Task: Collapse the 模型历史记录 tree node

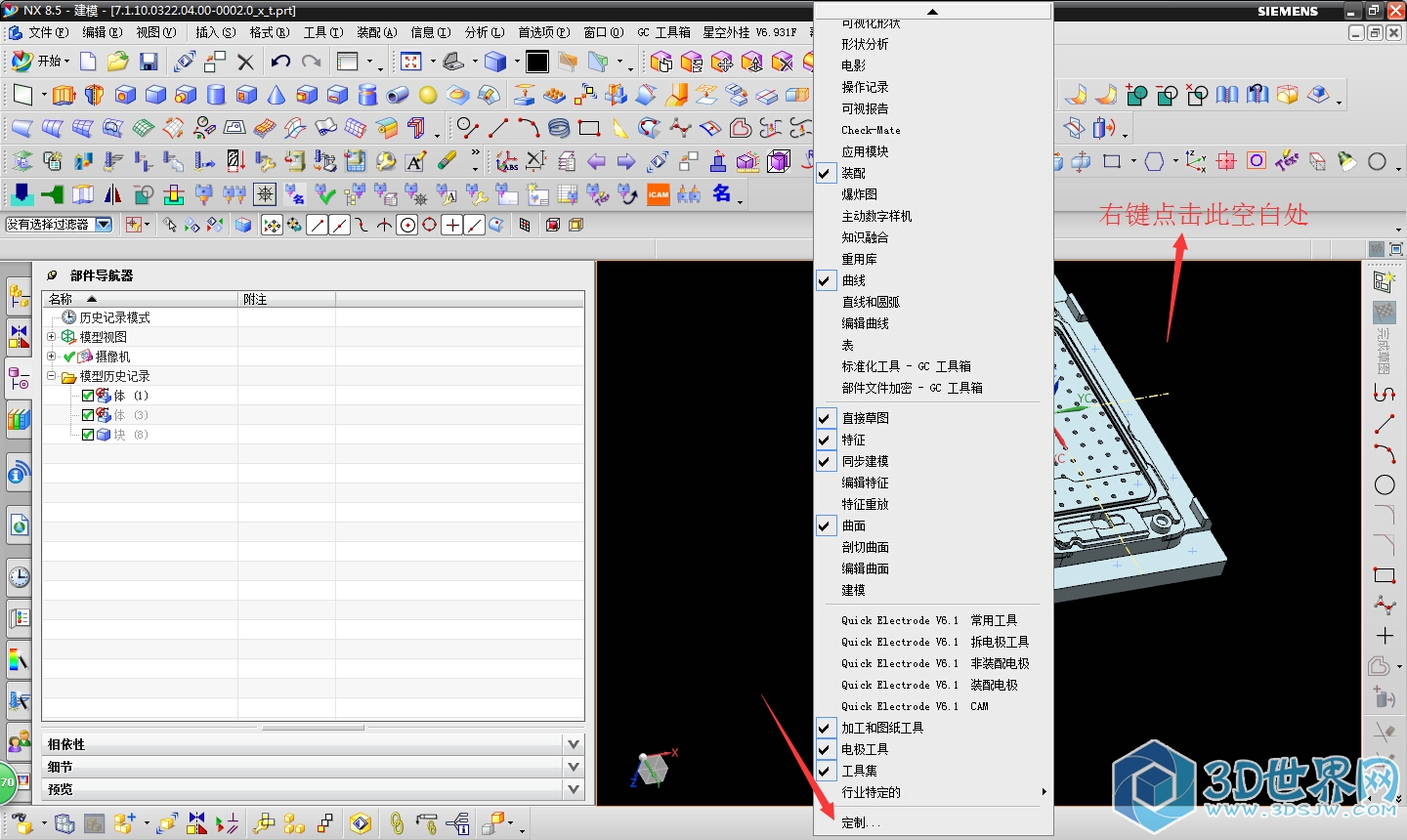Action: click(x=52, y=376)
